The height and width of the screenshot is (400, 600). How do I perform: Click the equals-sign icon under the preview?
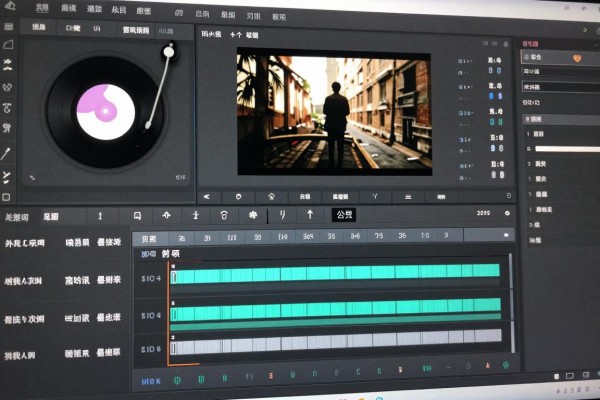coord(408,197)
